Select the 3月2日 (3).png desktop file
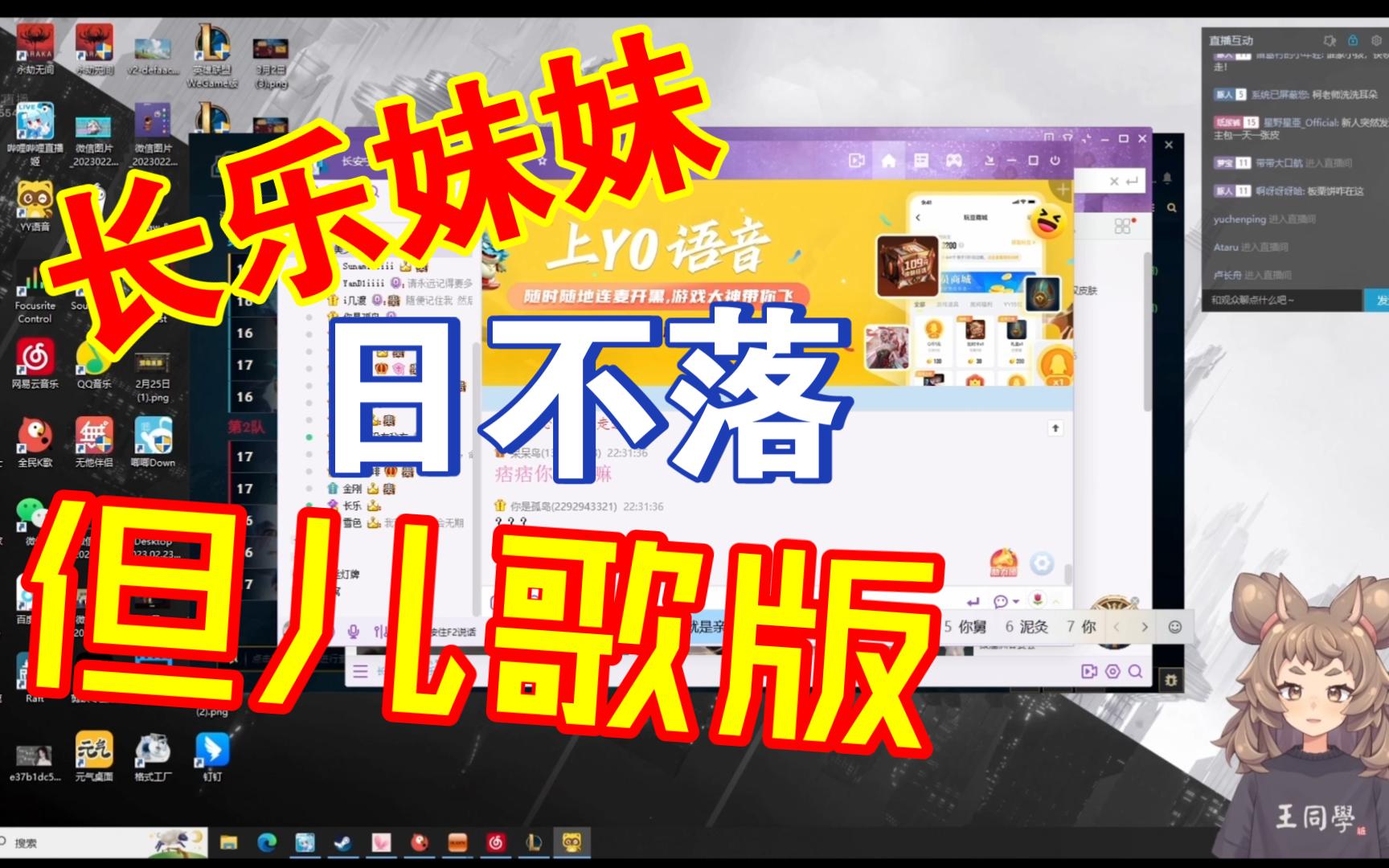This screenshot has height=868, width=1389. click(271, 63)
